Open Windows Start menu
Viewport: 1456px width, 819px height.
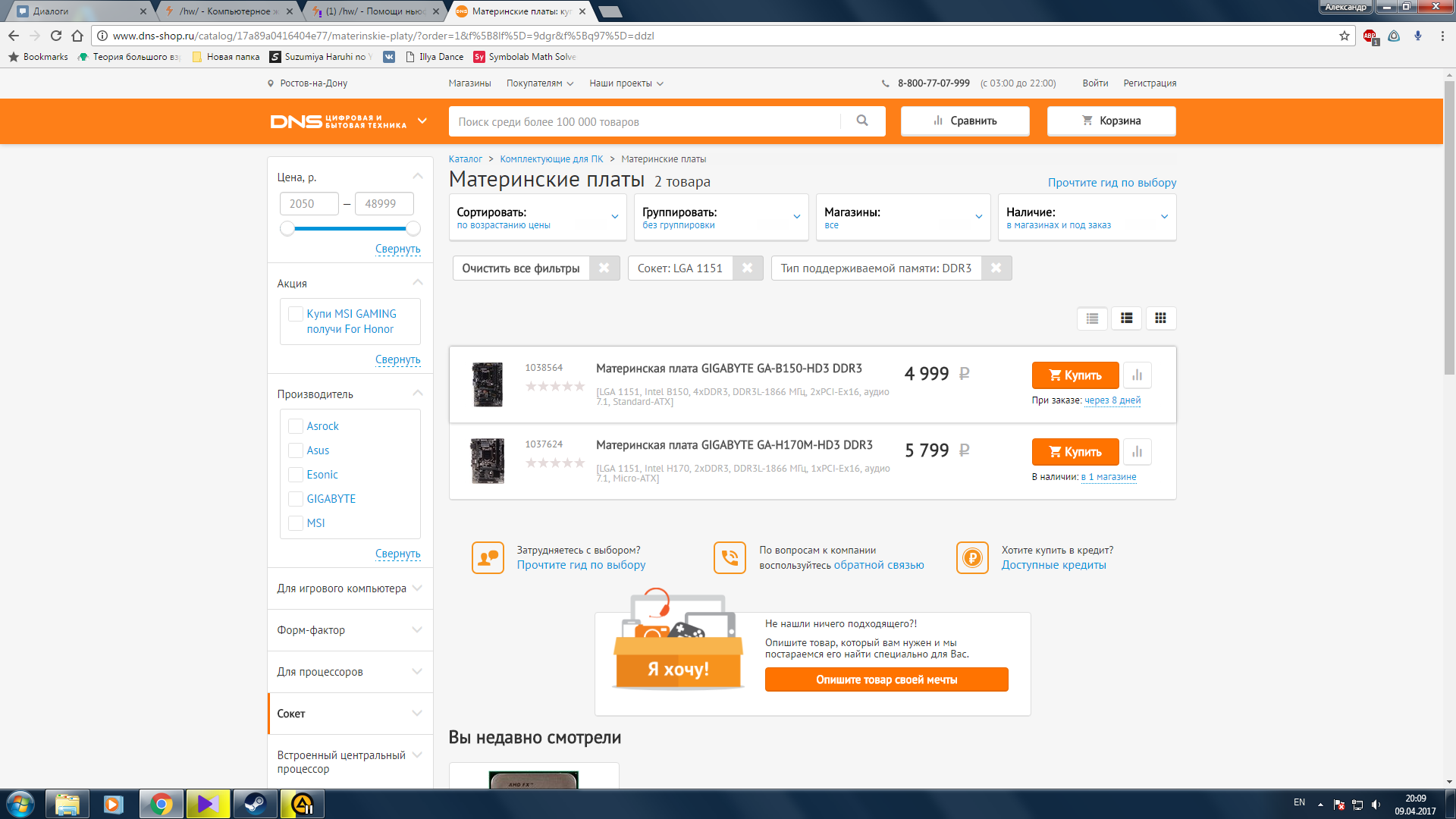tap(20, 804)
